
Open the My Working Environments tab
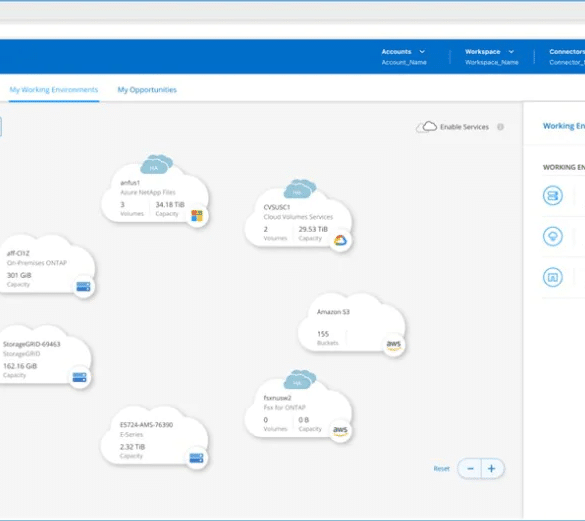[x=54, y=90]
